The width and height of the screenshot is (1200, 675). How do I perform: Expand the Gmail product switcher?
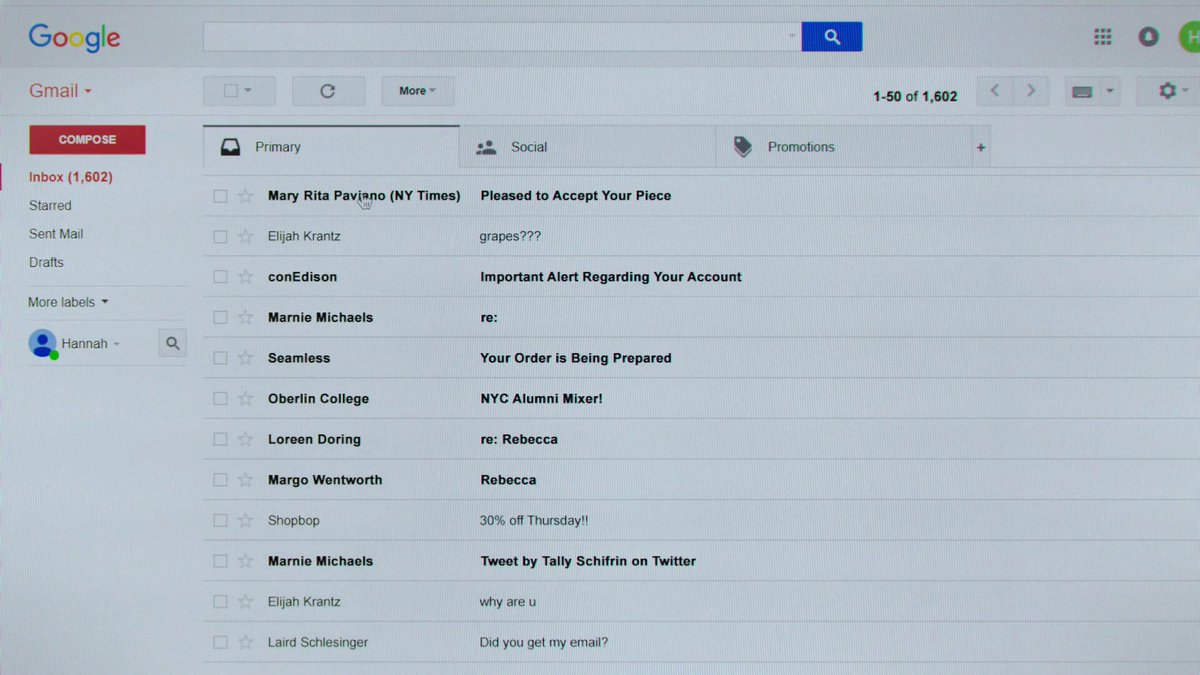[60, 91]
